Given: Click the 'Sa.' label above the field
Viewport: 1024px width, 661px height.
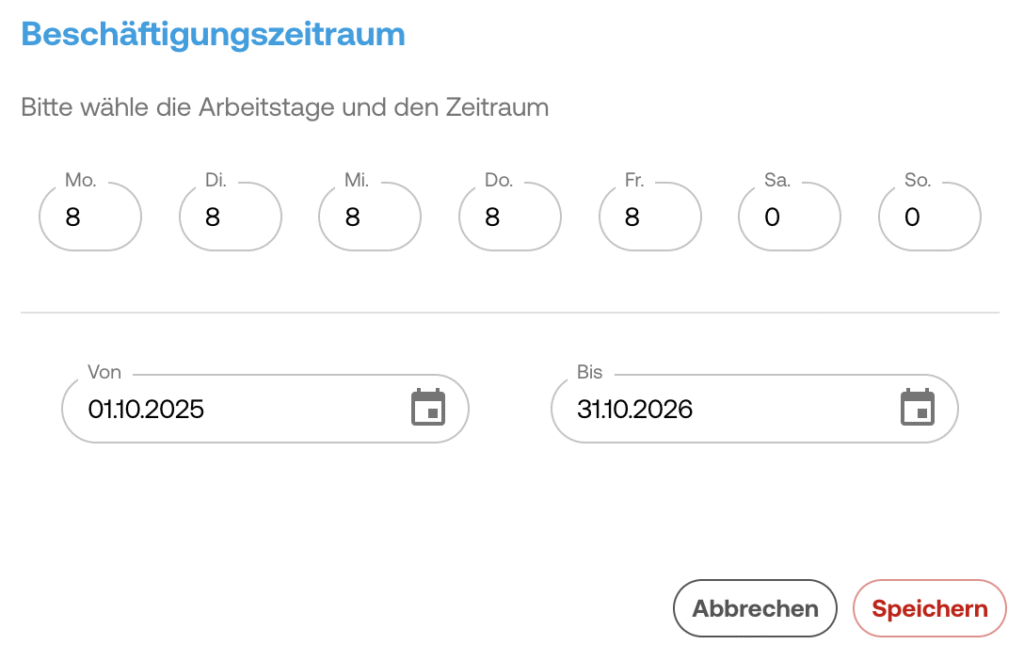Looking at the screenshot, I should pyautogui.click(x=777, y=181).
